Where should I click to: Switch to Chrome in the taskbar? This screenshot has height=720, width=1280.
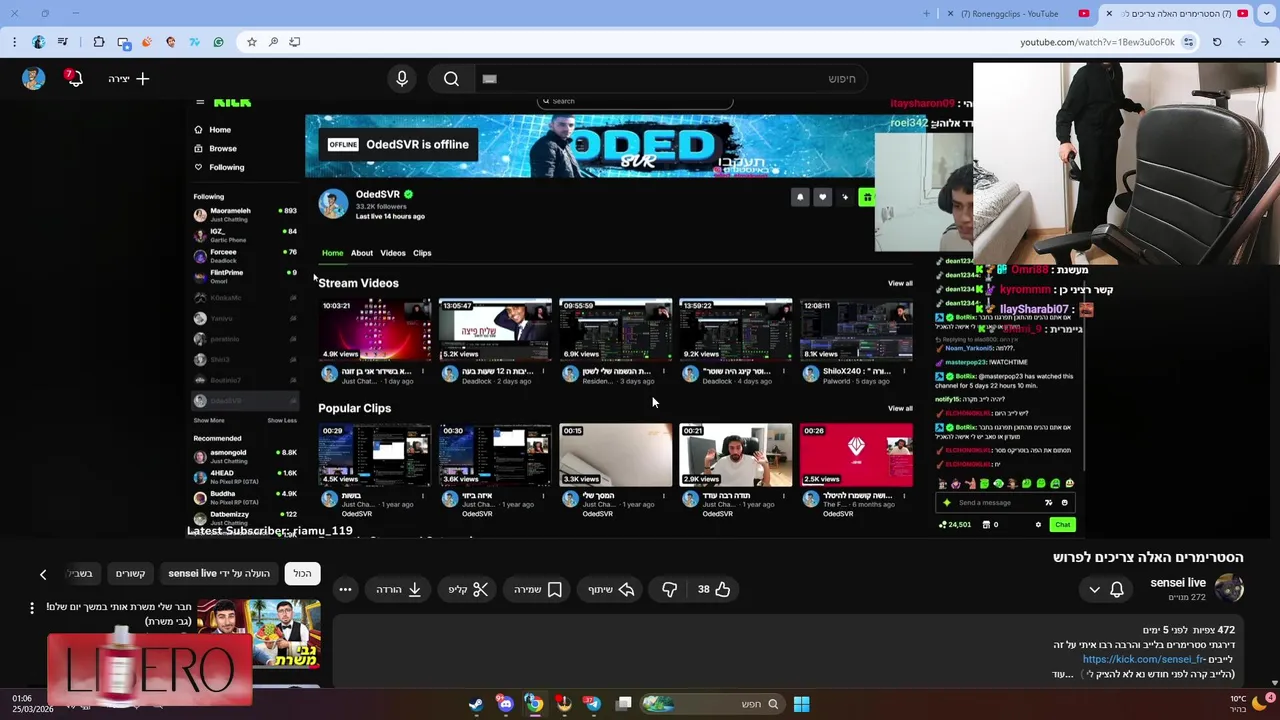(535, 704)
